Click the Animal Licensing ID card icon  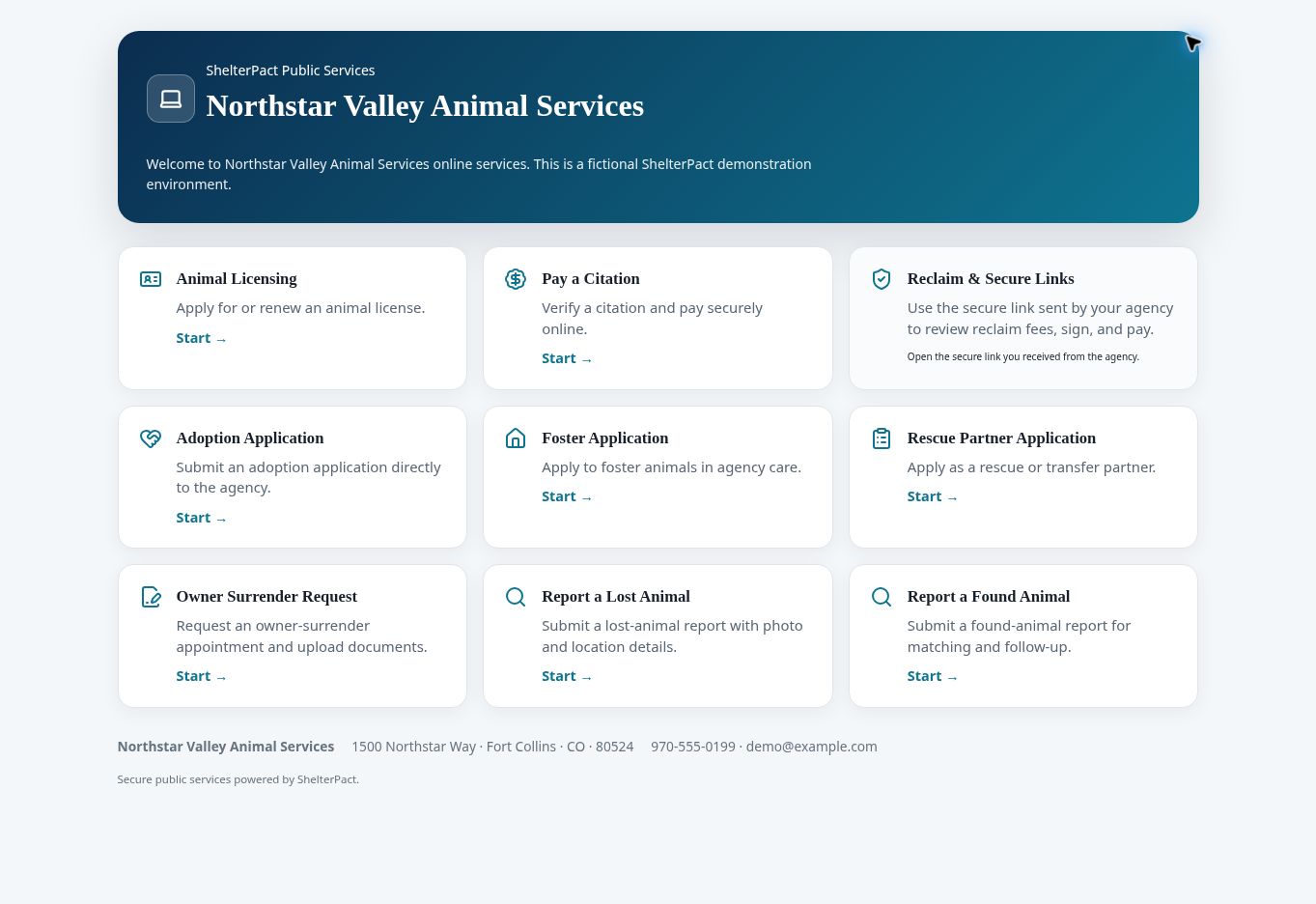pos(151,279)
